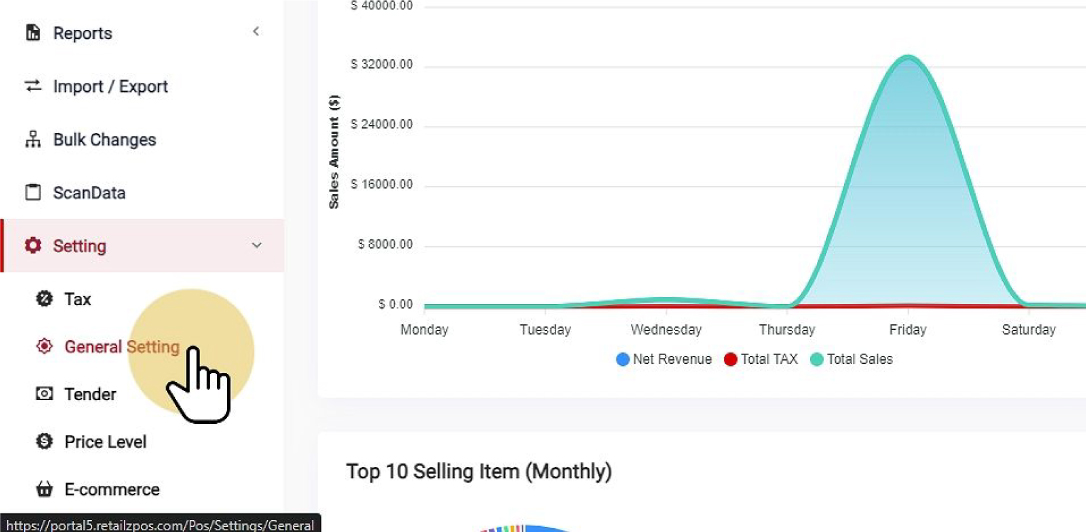Click the Tax percent badge icon
Screen dimensions: 1086x532
tap(44, 298)
